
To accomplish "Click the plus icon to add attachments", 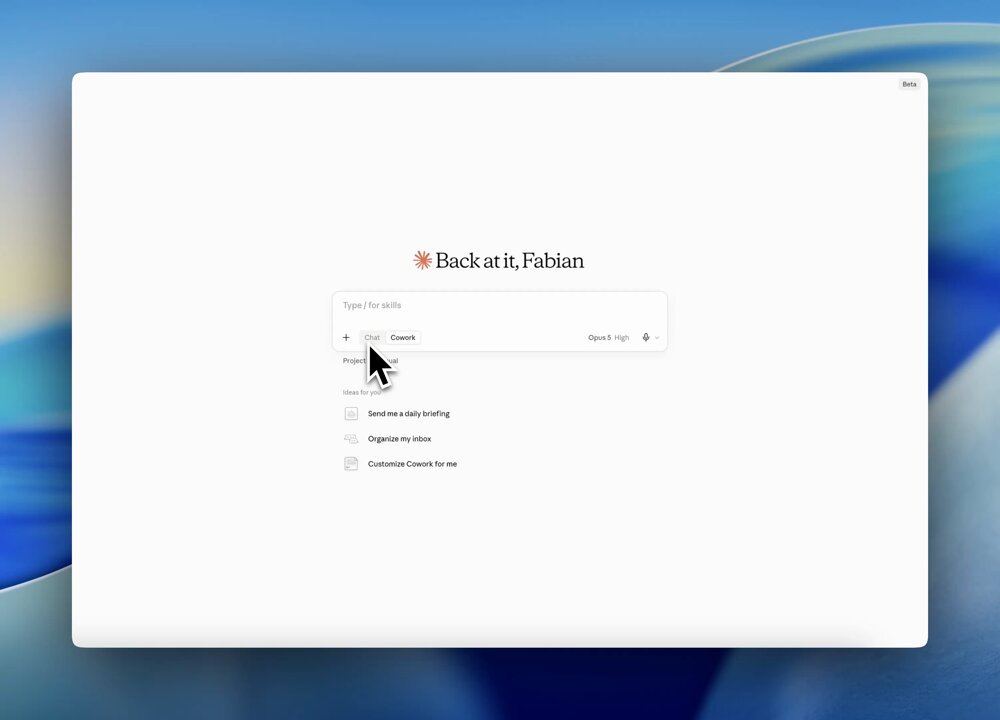I will 346,337.
